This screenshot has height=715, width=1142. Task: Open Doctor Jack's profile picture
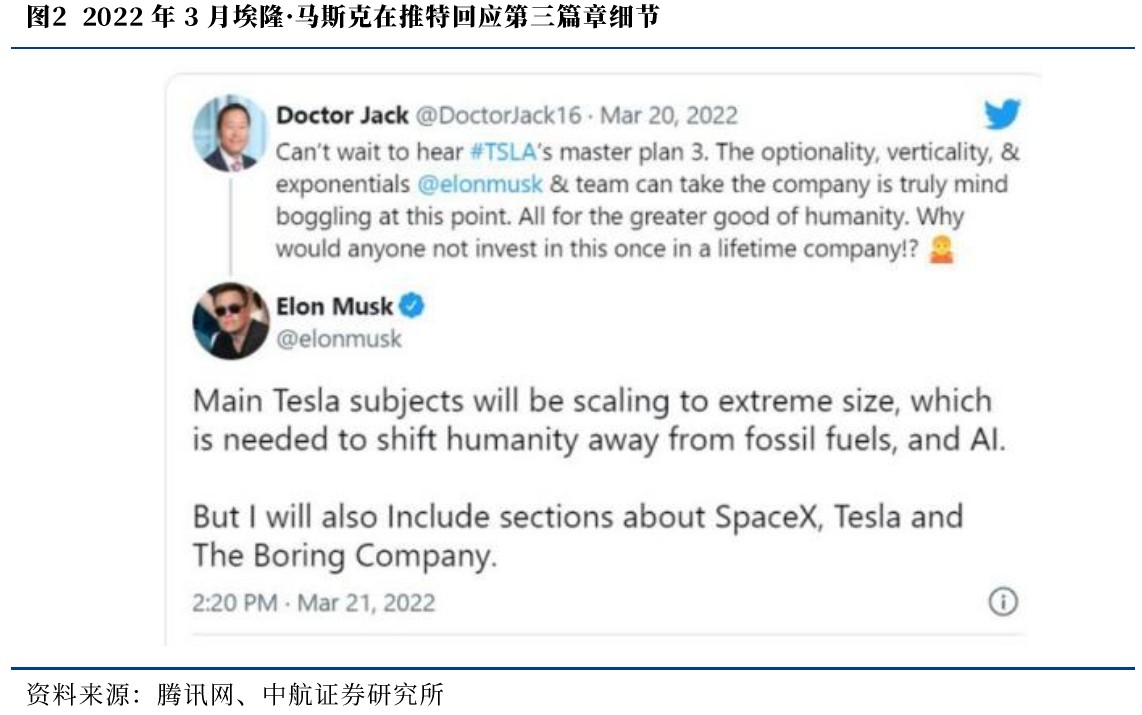point(230,133)
